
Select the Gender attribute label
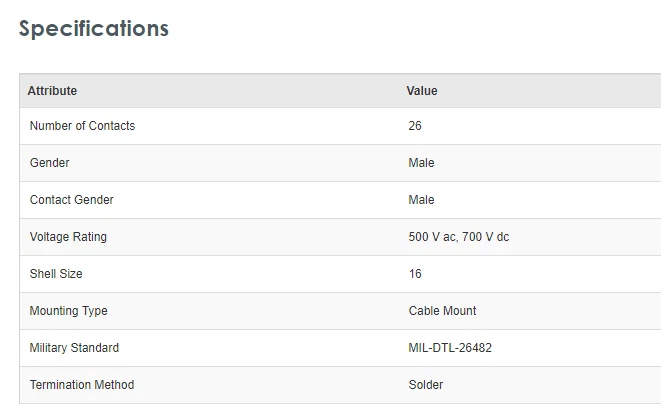coord(50,163)
